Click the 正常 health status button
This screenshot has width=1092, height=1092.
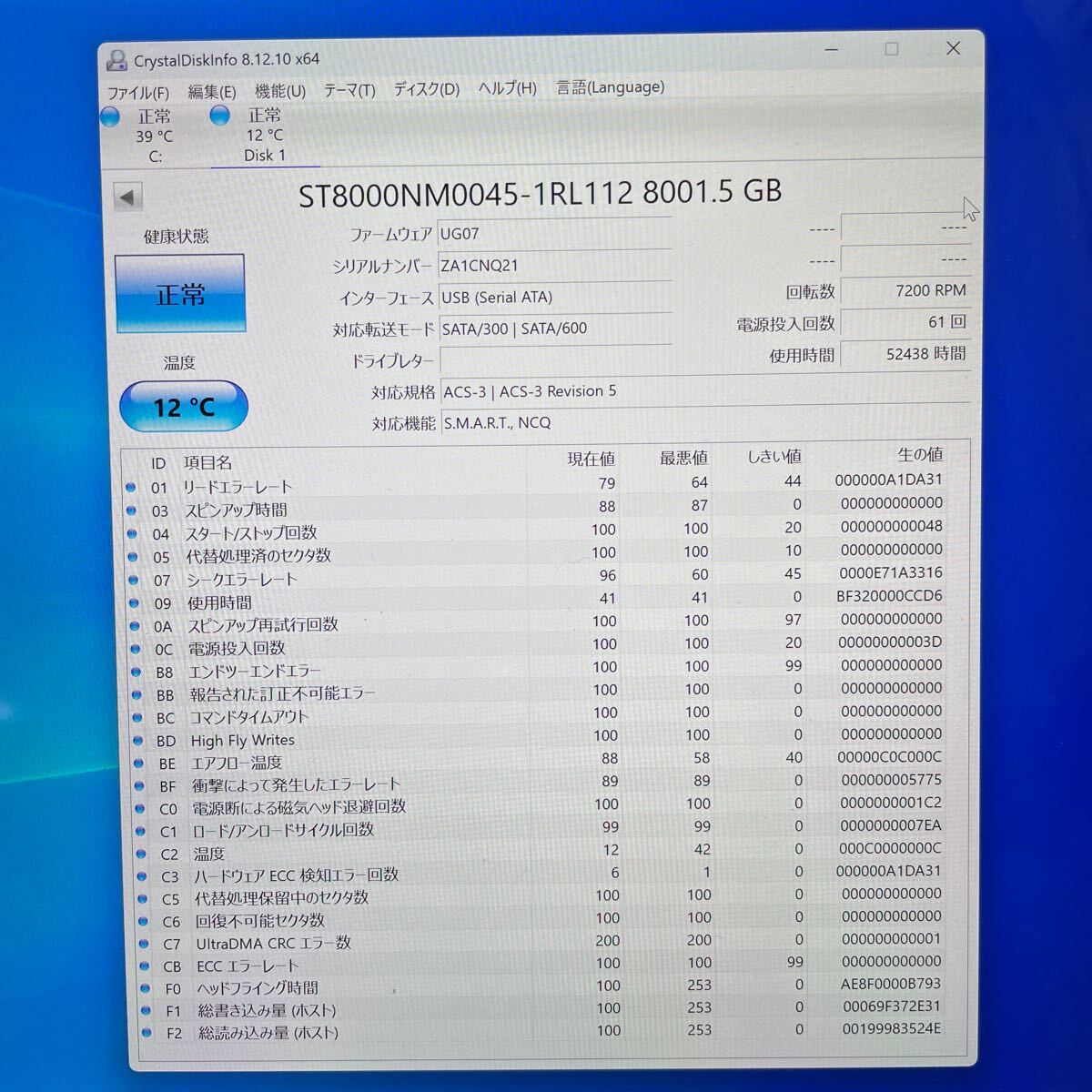pyautogui.click(x=180, y=294)
